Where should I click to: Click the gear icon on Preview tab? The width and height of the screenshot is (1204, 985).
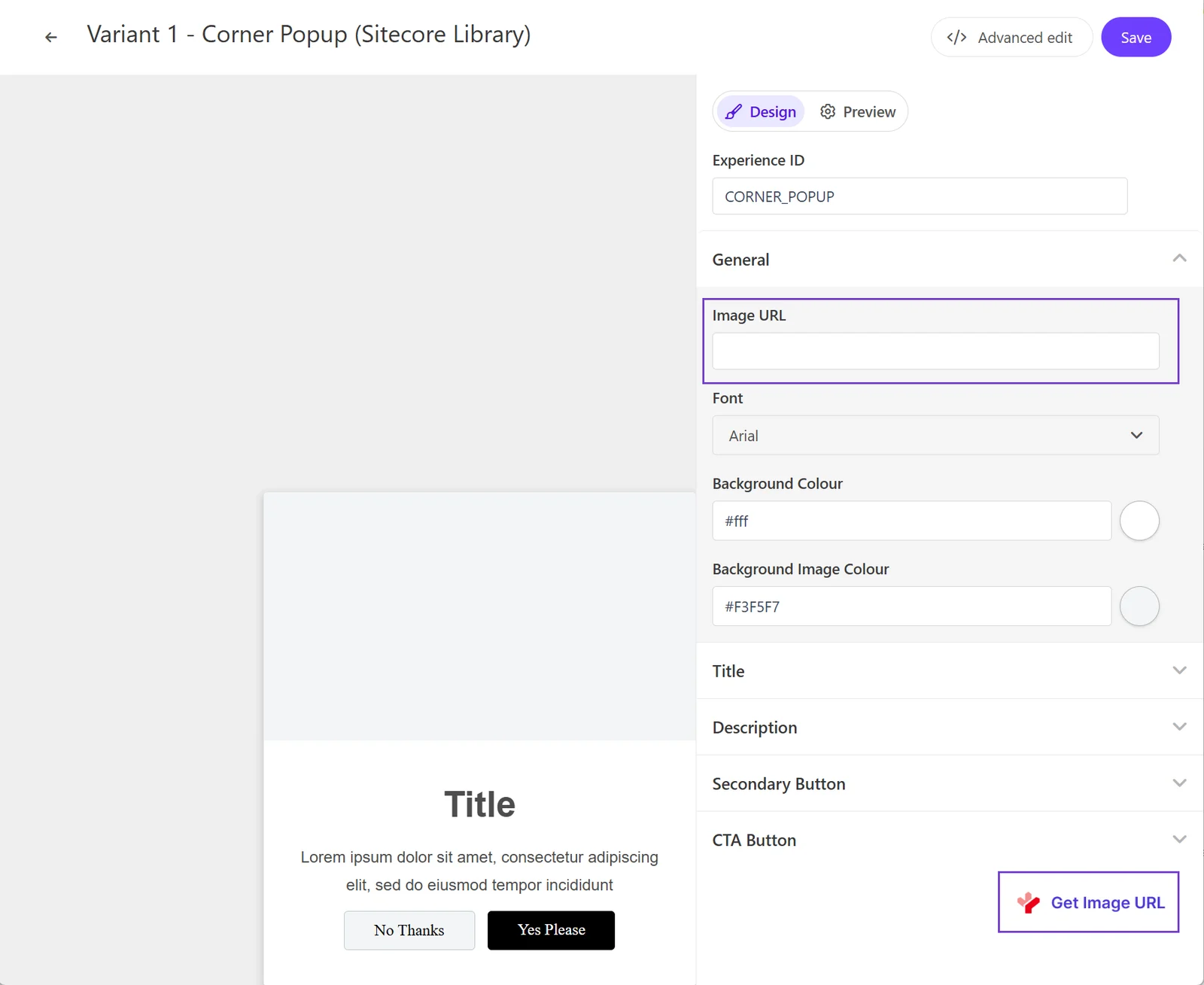click(x=828, y=111)
